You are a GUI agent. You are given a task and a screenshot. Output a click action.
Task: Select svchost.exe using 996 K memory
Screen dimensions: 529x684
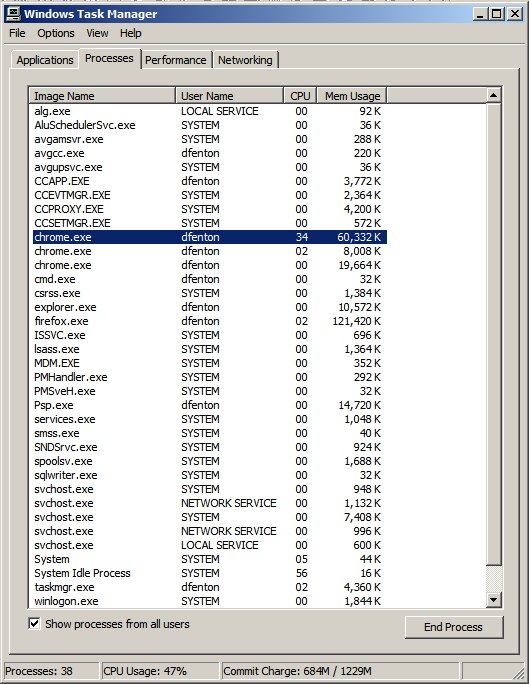pos(210,531)
